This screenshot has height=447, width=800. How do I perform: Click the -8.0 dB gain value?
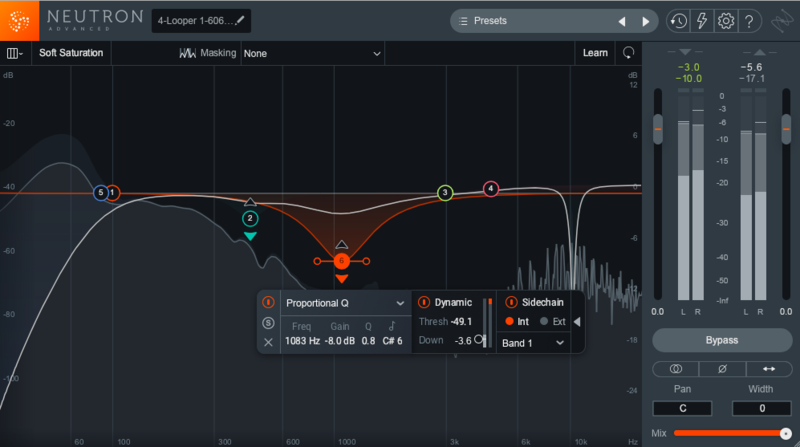click(340, 341)
